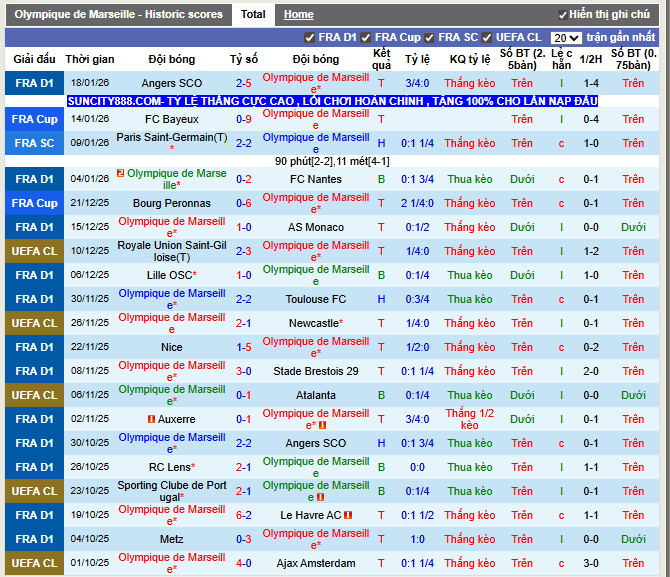Screen dimensions: 670x577
Task: Click the date 22/11/25 cell
Action: point(90,347)
